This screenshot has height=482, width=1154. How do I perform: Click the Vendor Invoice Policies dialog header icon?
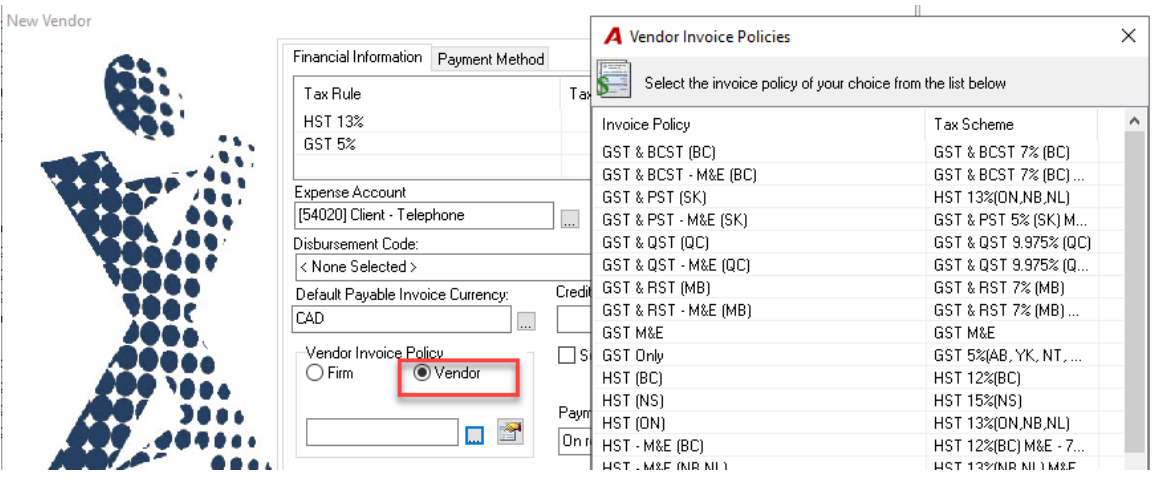pos(612,79)
